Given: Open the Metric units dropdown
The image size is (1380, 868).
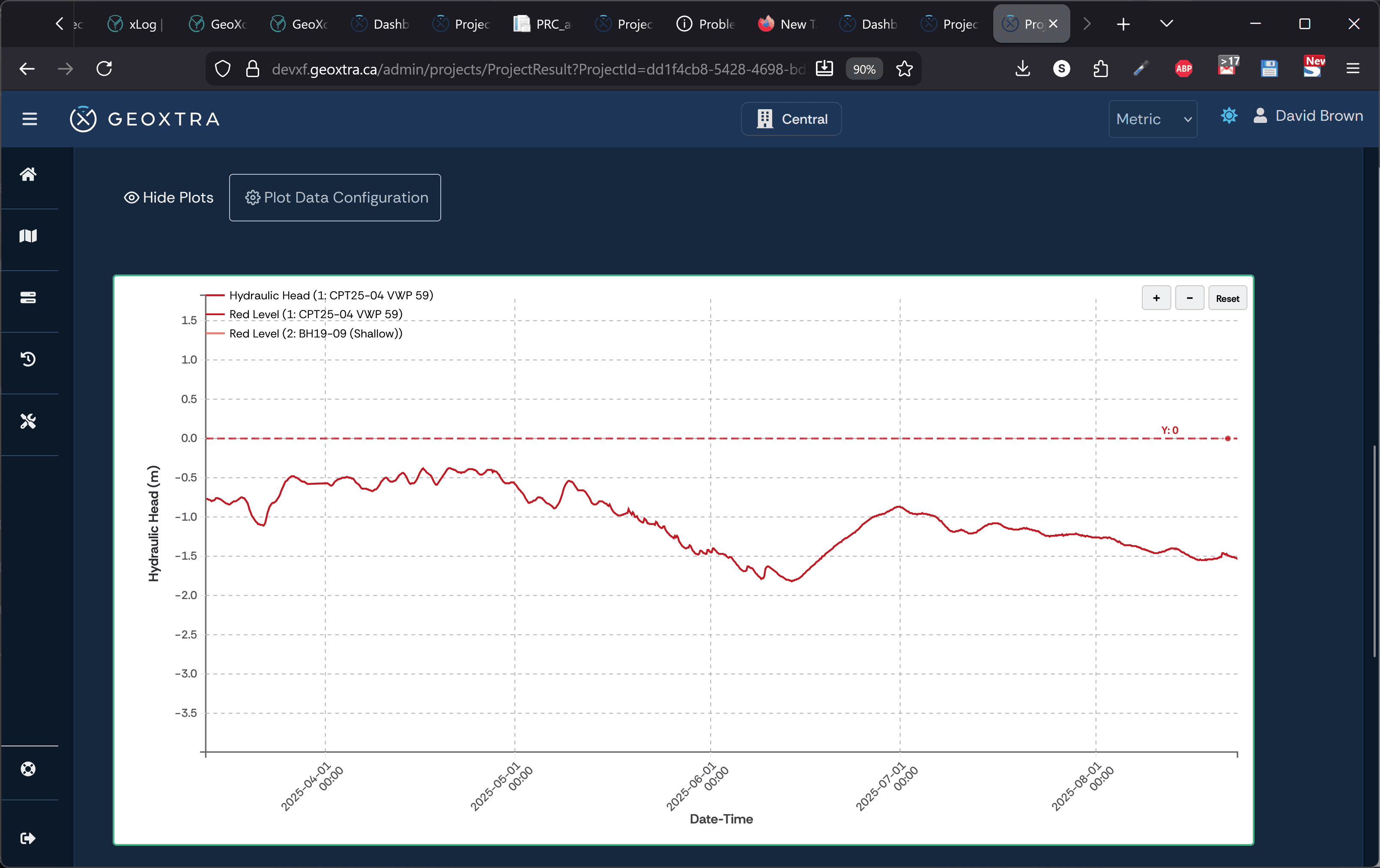Looking at the screenshot, I should point(1153,119).
